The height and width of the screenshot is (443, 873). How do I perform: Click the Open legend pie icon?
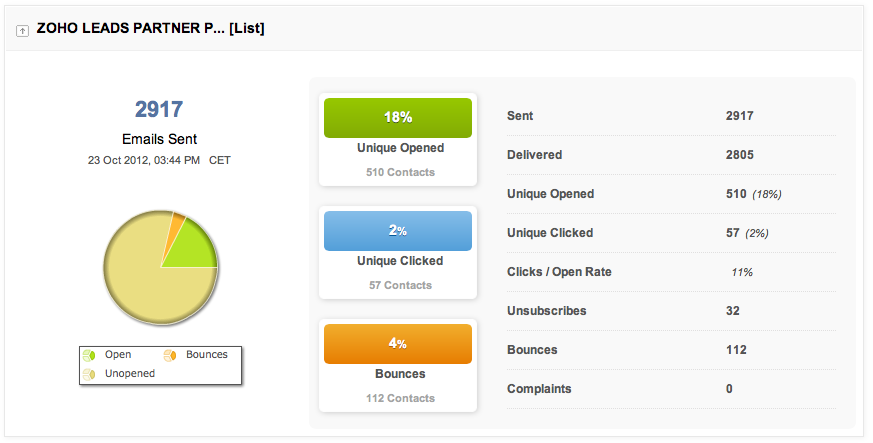[89, 355]
